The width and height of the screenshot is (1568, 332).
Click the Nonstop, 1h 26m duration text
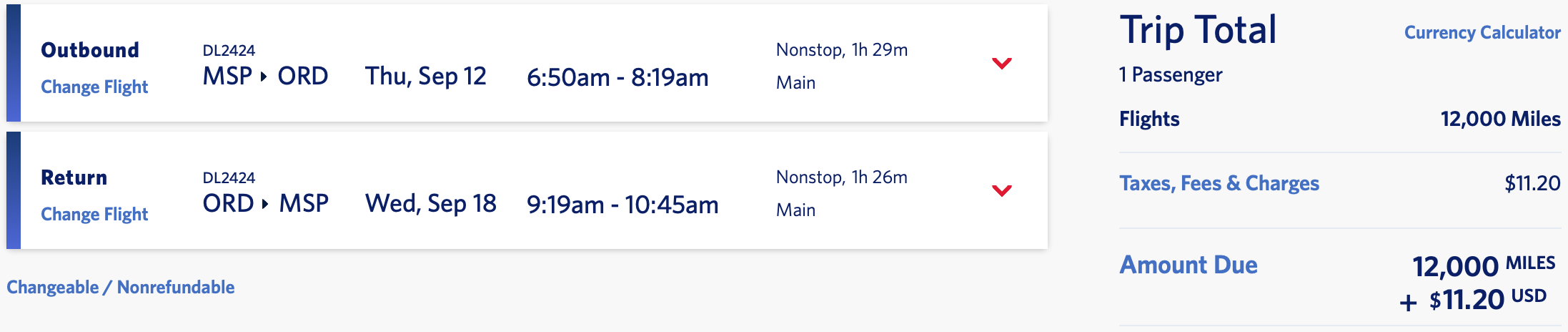pos(842,177)
